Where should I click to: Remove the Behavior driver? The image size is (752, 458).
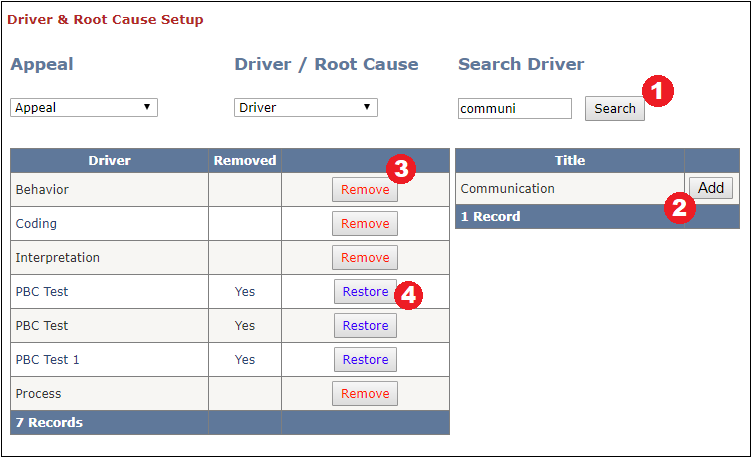coord(365,189)
